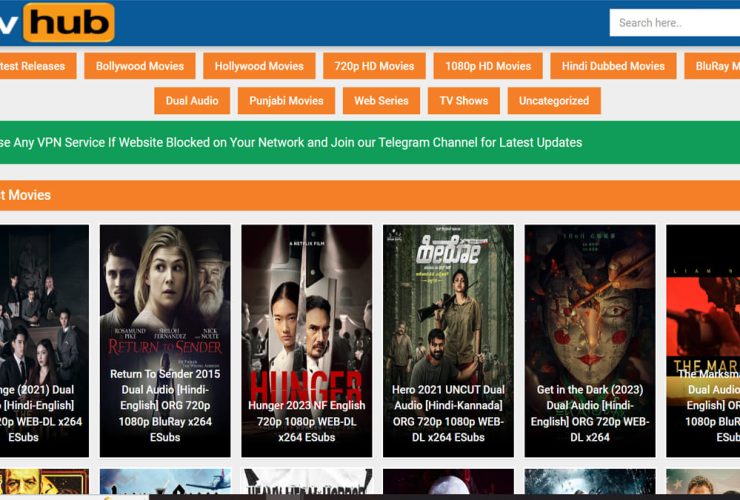
Task: Select 720p HD Movies category
Action: (x=374, y=66)
